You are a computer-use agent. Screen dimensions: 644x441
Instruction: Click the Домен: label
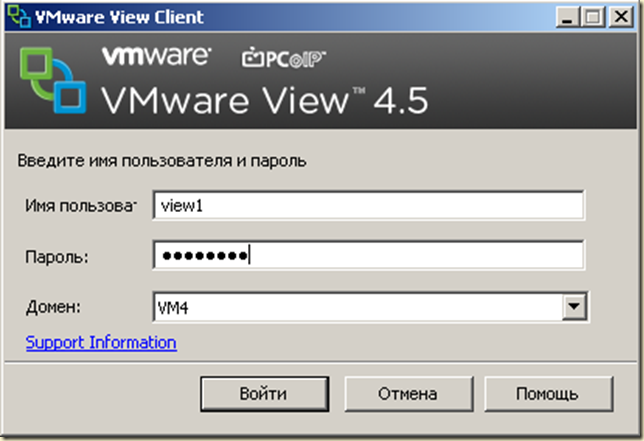click(53, 307)
